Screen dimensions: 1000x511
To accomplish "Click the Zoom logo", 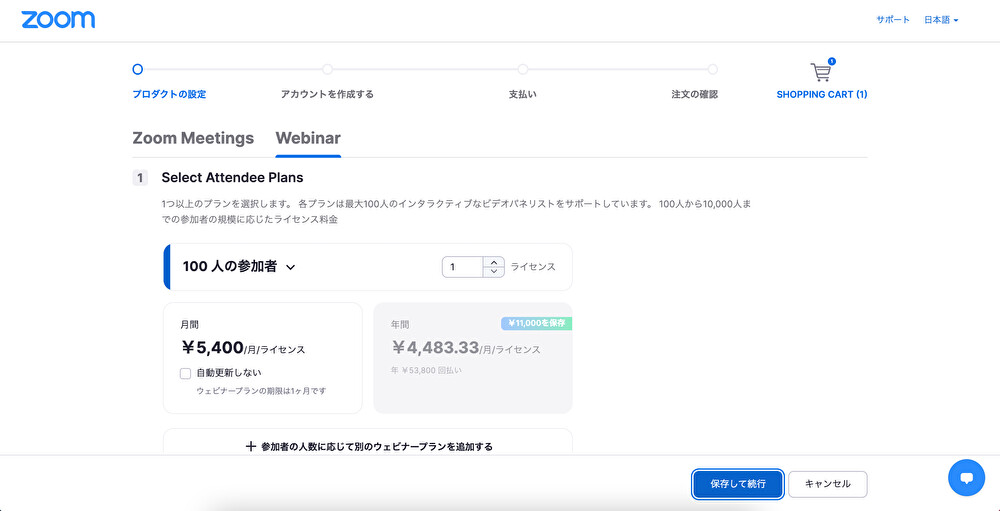I will [58, 20].
